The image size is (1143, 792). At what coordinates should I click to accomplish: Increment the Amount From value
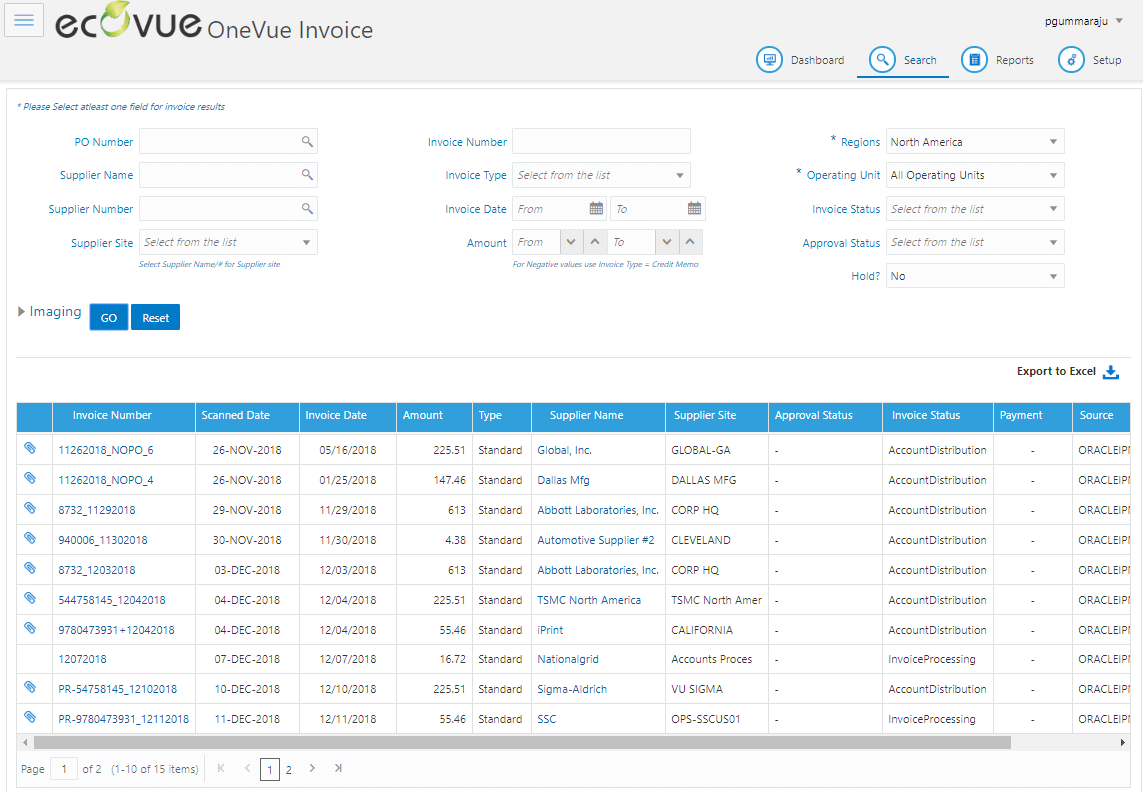(596, 241)
